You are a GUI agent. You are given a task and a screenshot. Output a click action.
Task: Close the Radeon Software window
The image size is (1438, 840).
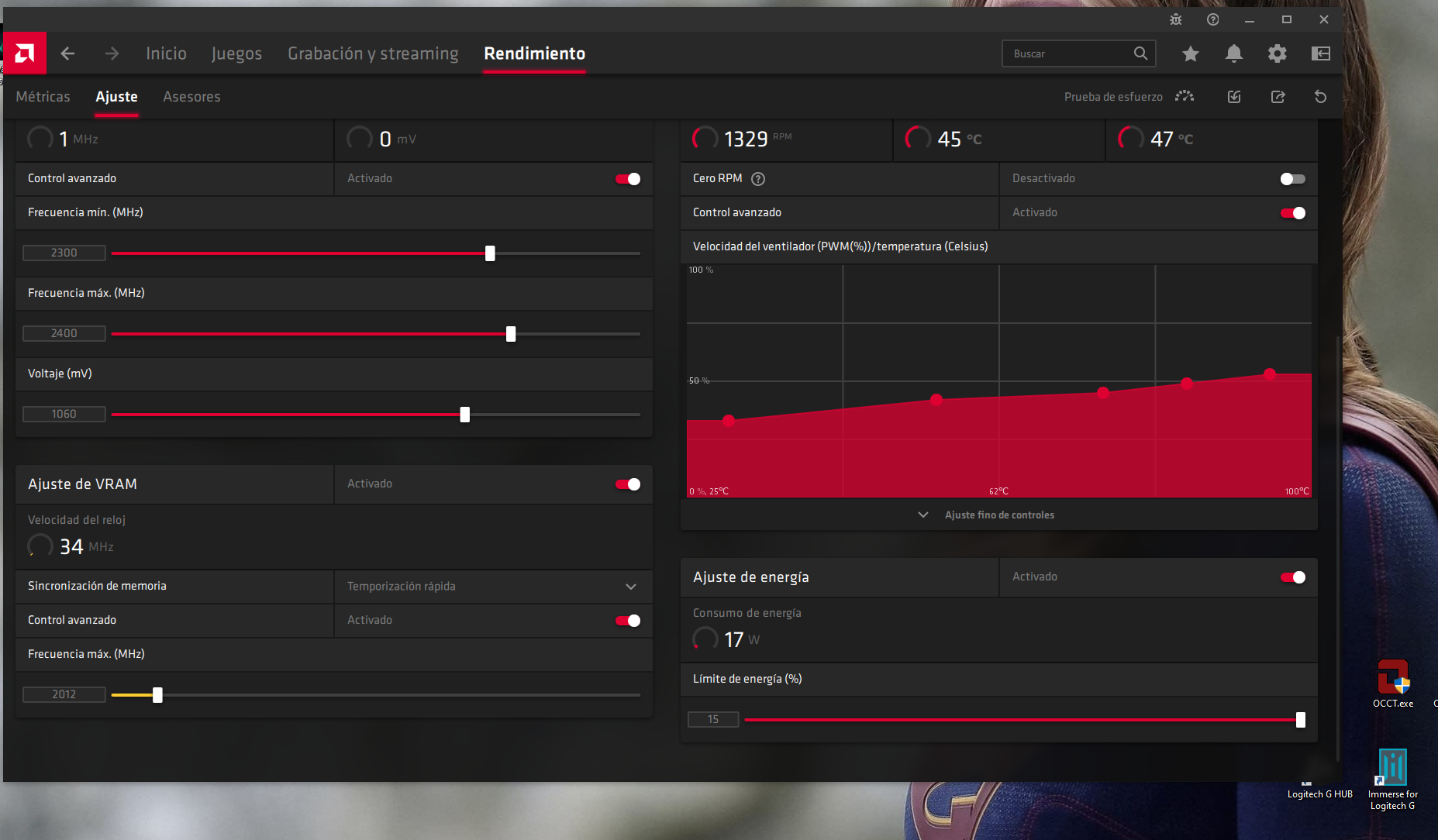click(1324, 19)
